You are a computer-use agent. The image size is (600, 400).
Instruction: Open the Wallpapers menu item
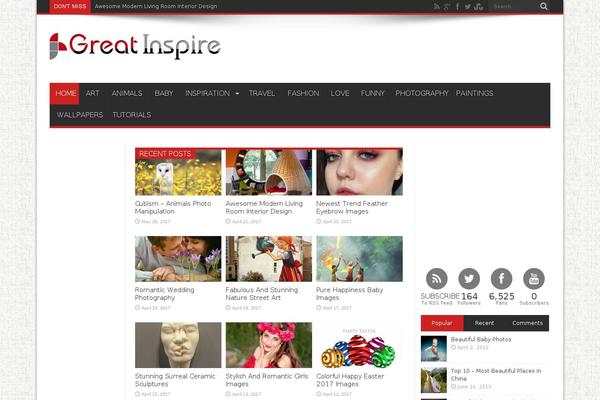[80, 115]
